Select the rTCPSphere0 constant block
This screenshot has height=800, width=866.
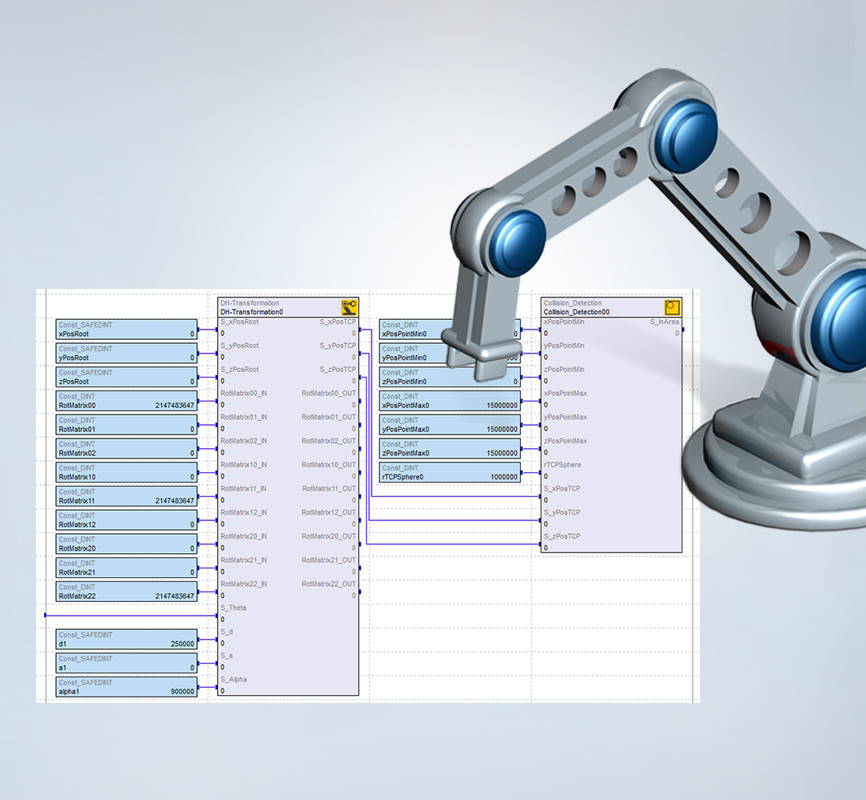[450, 473]
